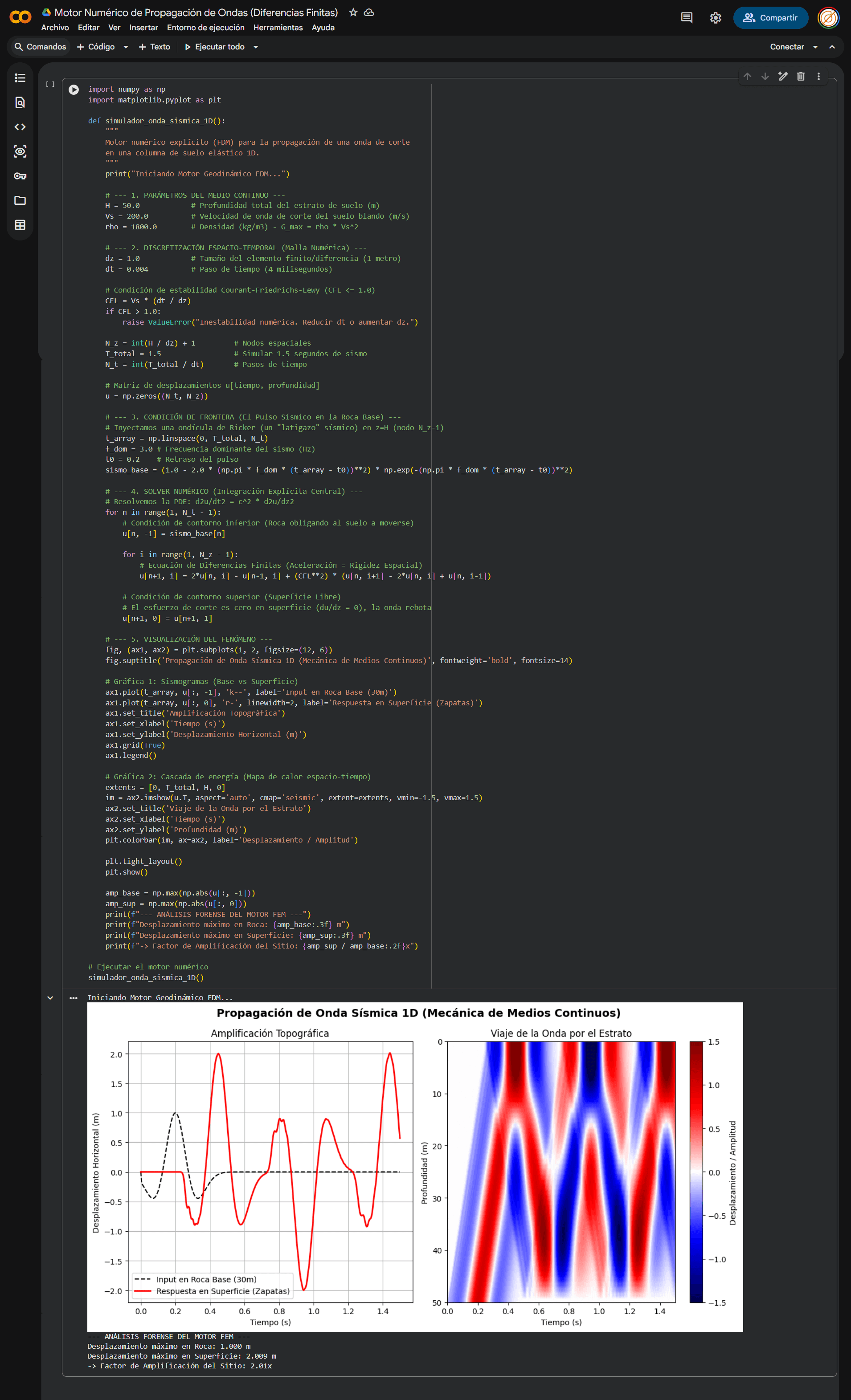The width and height of the screenshot is (851, 1400).
Task: Click the 'ax1.legend()' code line
Action: (x=131, y=756)
